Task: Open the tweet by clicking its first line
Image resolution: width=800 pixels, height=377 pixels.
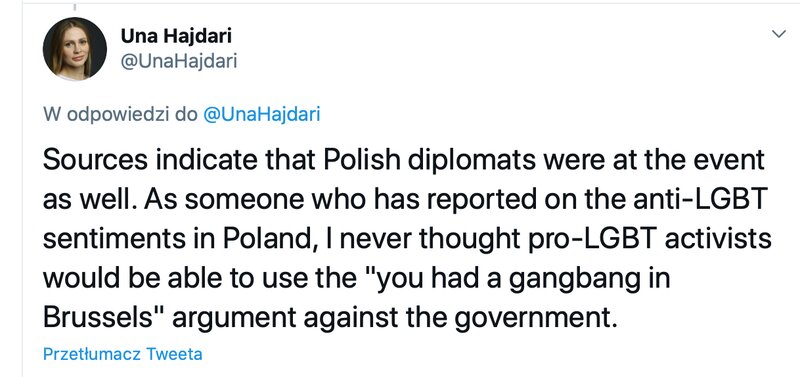Action: click(x=404, y=160)
